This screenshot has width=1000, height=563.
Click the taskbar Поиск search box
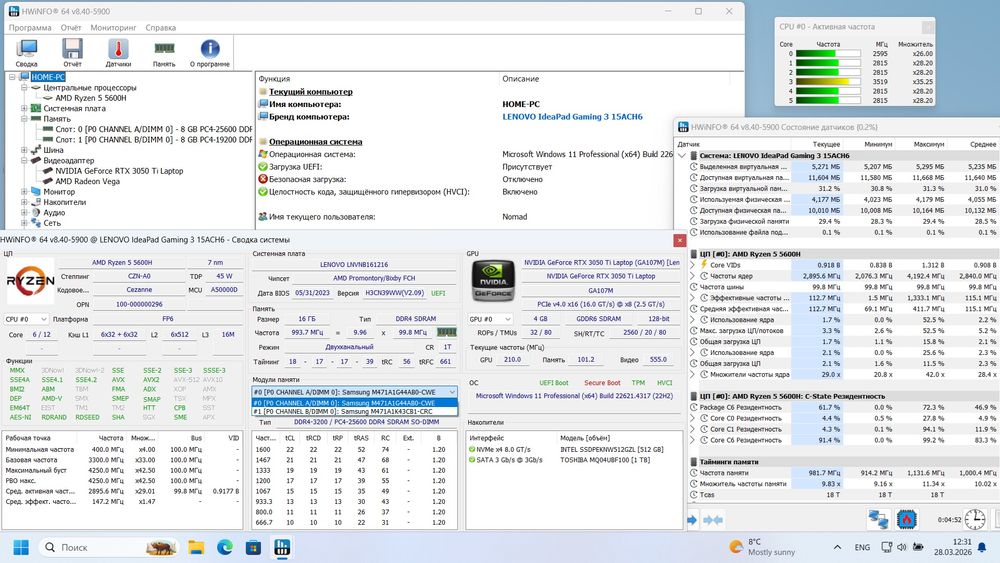[110, 547]
